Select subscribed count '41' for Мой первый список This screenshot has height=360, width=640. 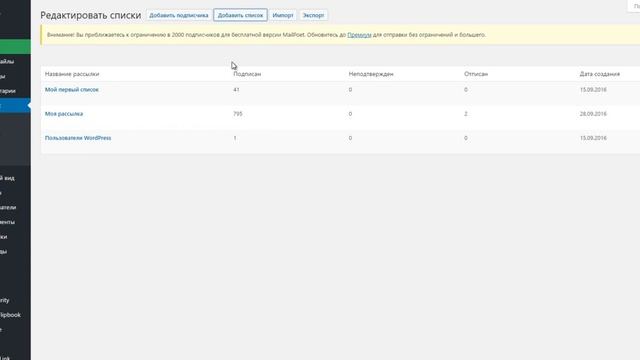(236, 89)
